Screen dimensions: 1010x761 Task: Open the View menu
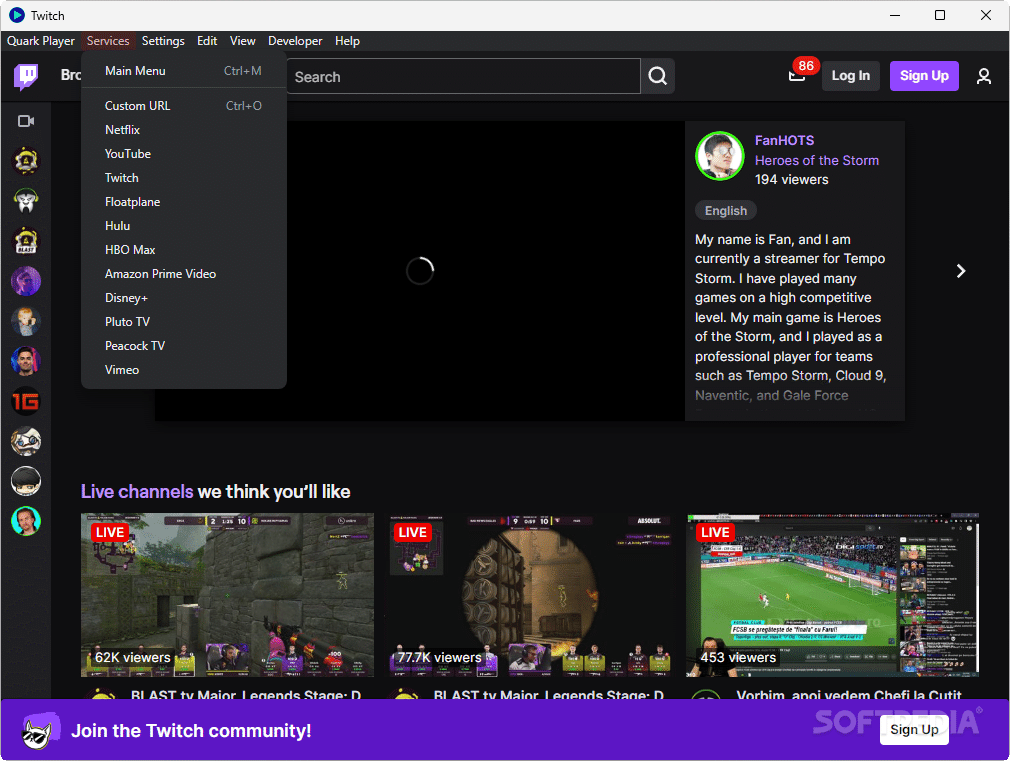243,41
